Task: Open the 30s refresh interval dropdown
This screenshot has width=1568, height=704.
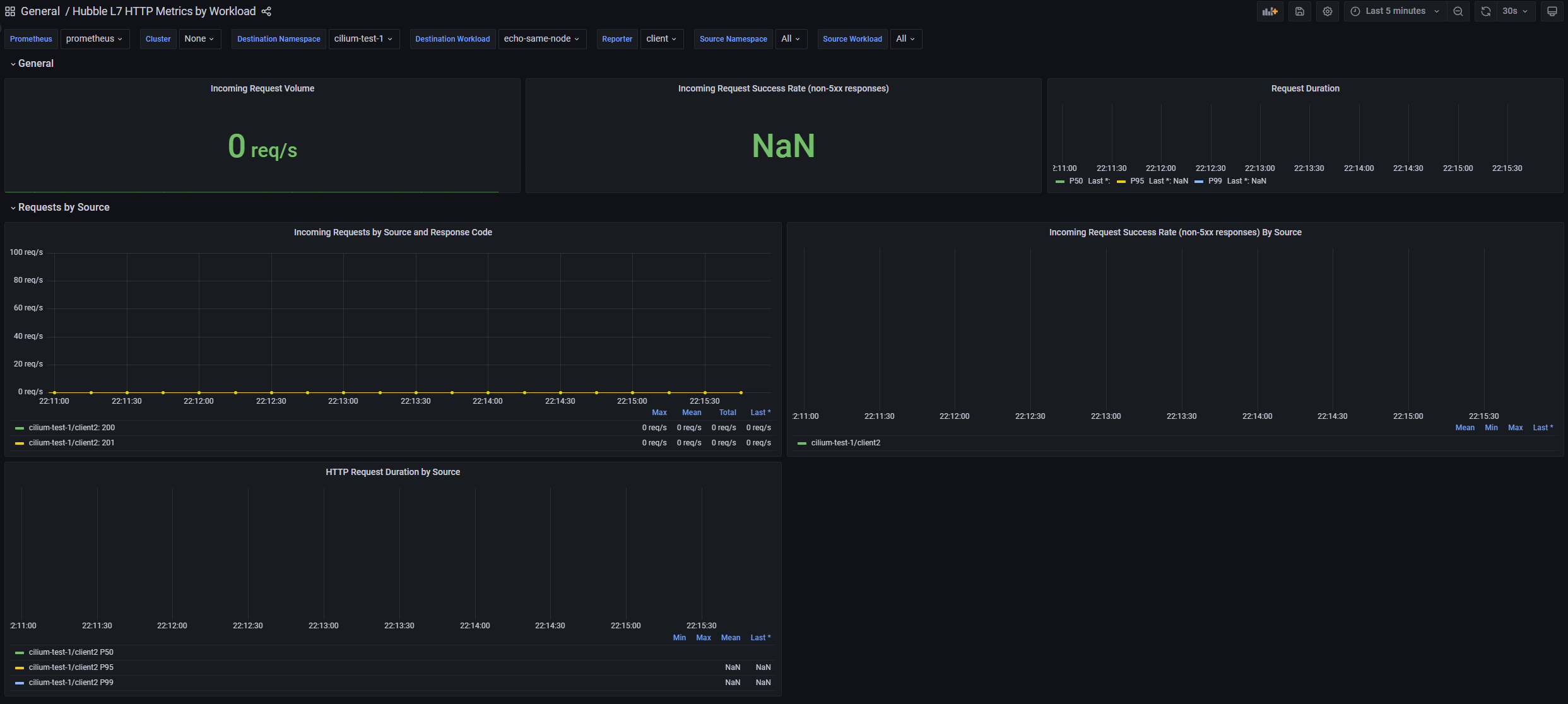Action: tap(1515, 11)
